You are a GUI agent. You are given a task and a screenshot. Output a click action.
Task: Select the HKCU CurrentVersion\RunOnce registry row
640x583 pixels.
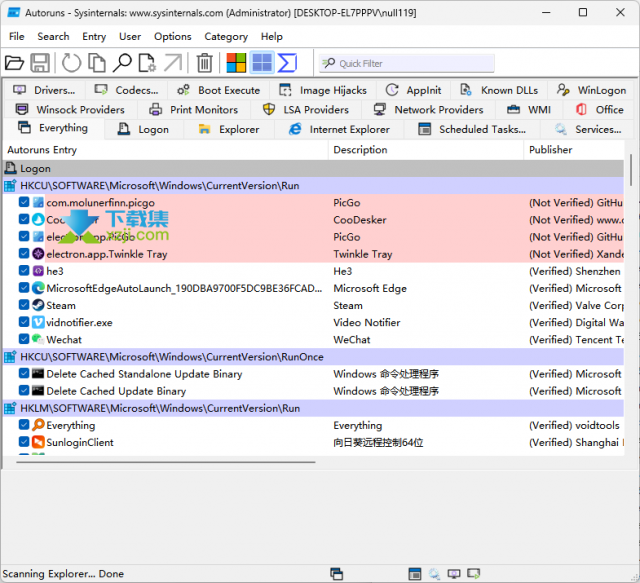coord(313,356)
